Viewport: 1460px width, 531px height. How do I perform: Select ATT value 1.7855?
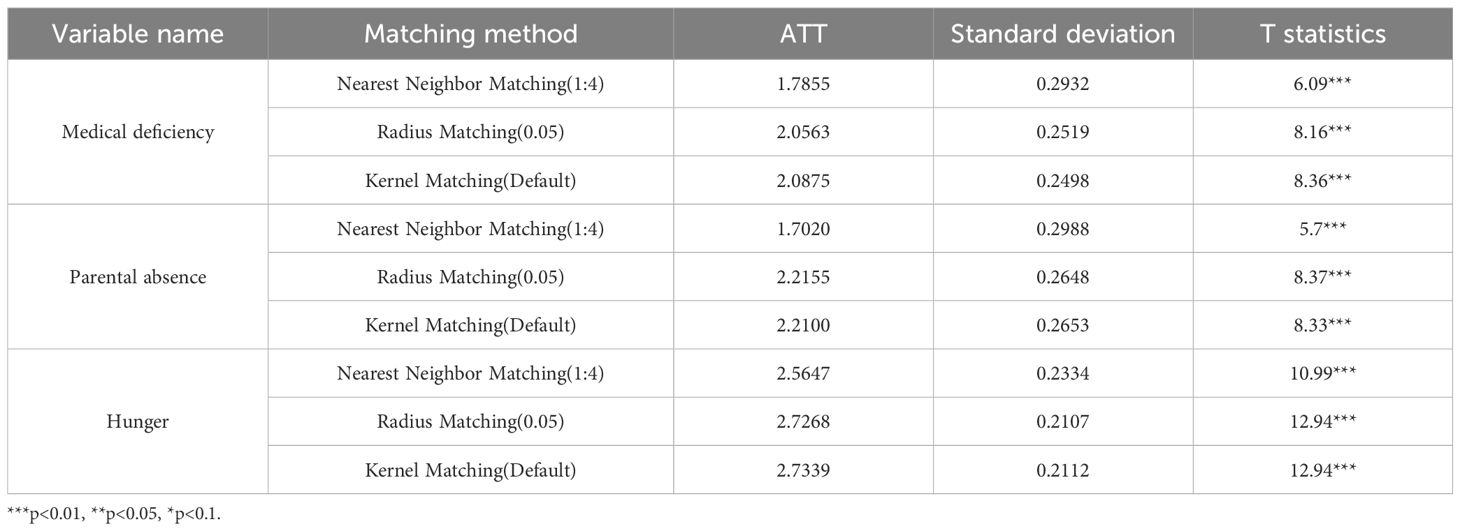802,84
